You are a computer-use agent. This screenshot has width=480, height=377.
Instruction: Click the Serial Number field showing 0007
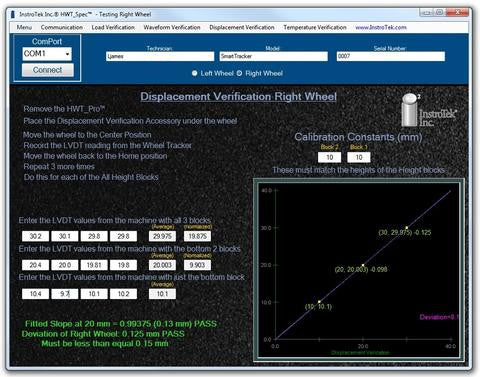pyautogui.click(x=391, y=56)
